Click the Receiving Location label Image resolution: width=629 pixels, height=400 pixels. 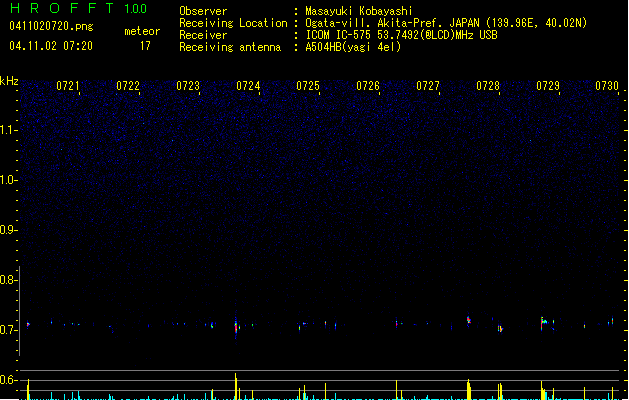(233, 23)
